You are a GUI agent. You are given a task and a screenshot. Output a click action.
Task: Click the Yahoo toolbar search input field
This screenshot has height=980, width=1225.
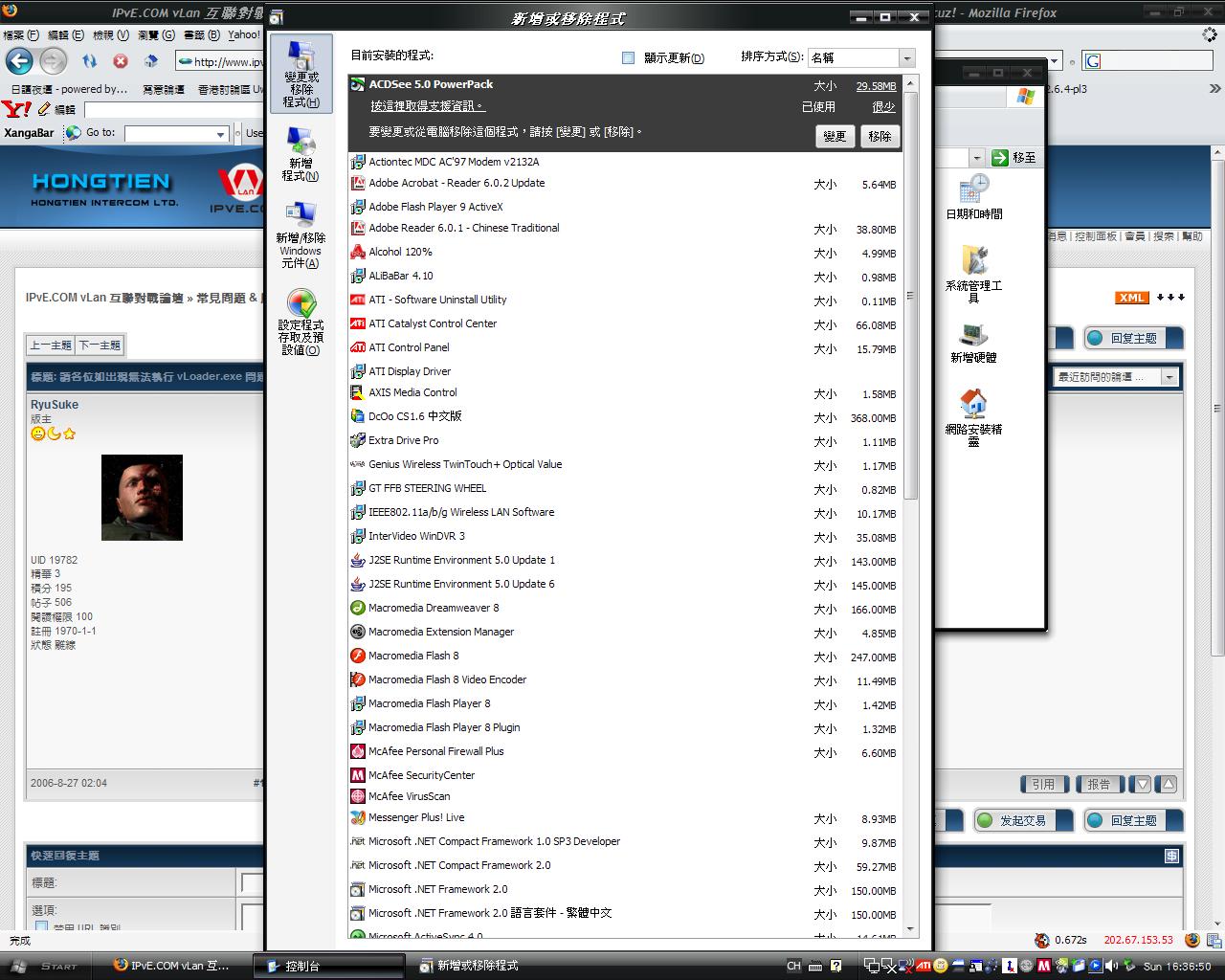(172, 109)
